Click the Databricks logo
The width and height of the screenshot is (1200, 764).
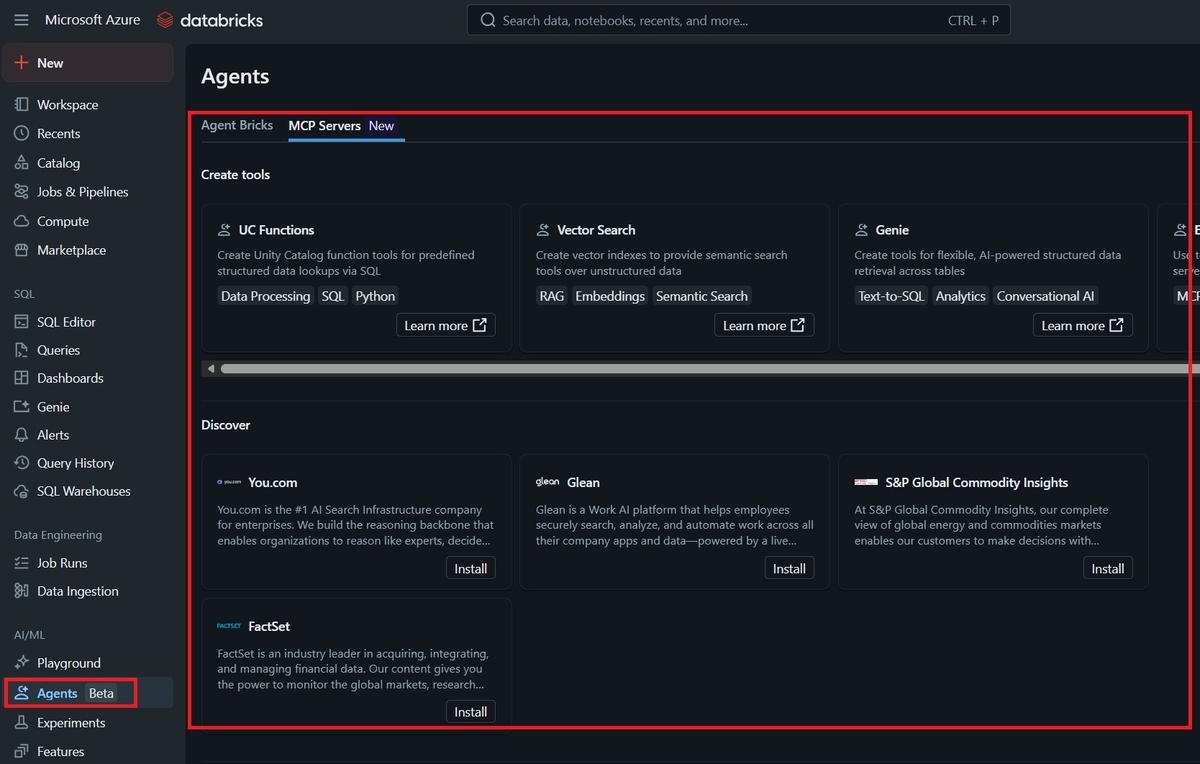[x=208, y=19]
